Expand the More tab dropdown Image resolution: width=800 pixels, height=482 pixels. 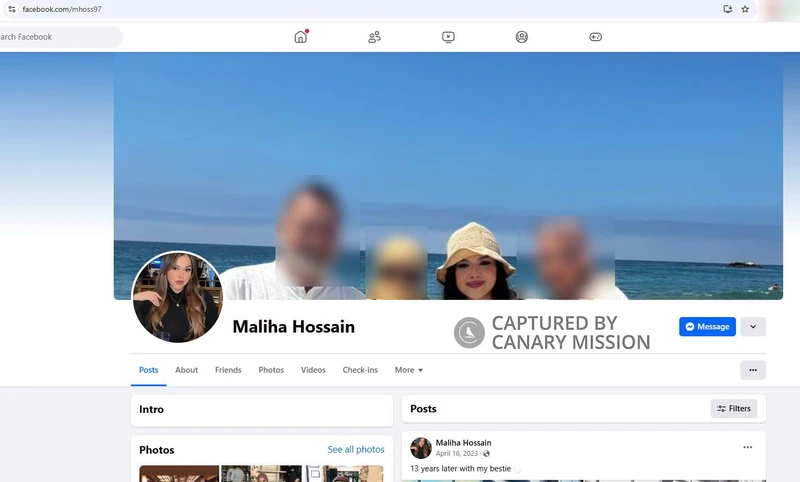(409, 370)
